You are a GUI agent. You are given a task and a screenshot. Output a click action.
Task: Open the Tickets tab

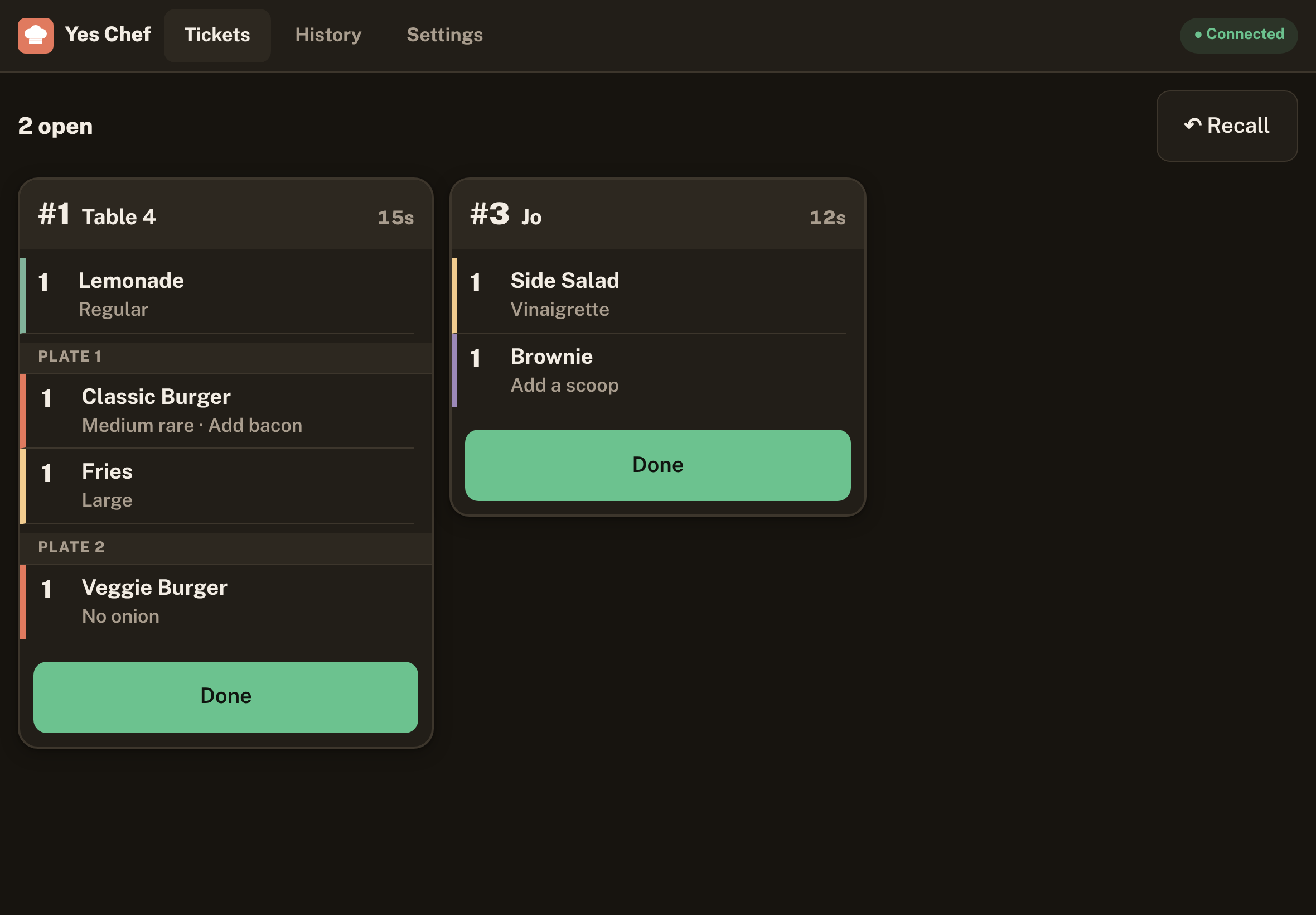(x=217, y=35)
